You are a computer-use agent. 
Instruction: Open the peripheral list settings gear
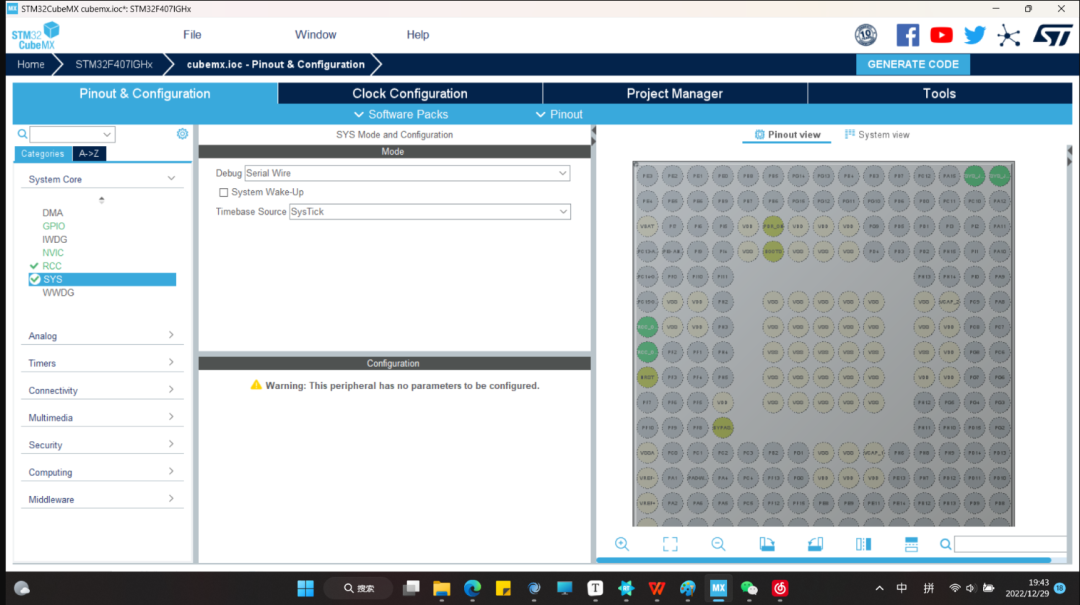coord(182,134)
